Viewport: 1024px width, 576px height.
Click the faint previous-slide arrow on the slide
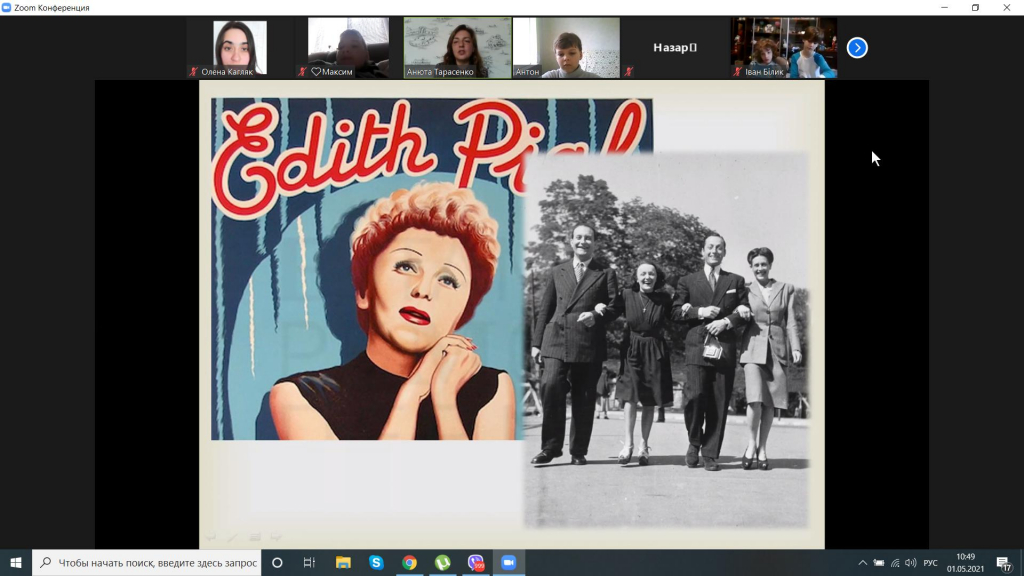click(x=211, y=537)
